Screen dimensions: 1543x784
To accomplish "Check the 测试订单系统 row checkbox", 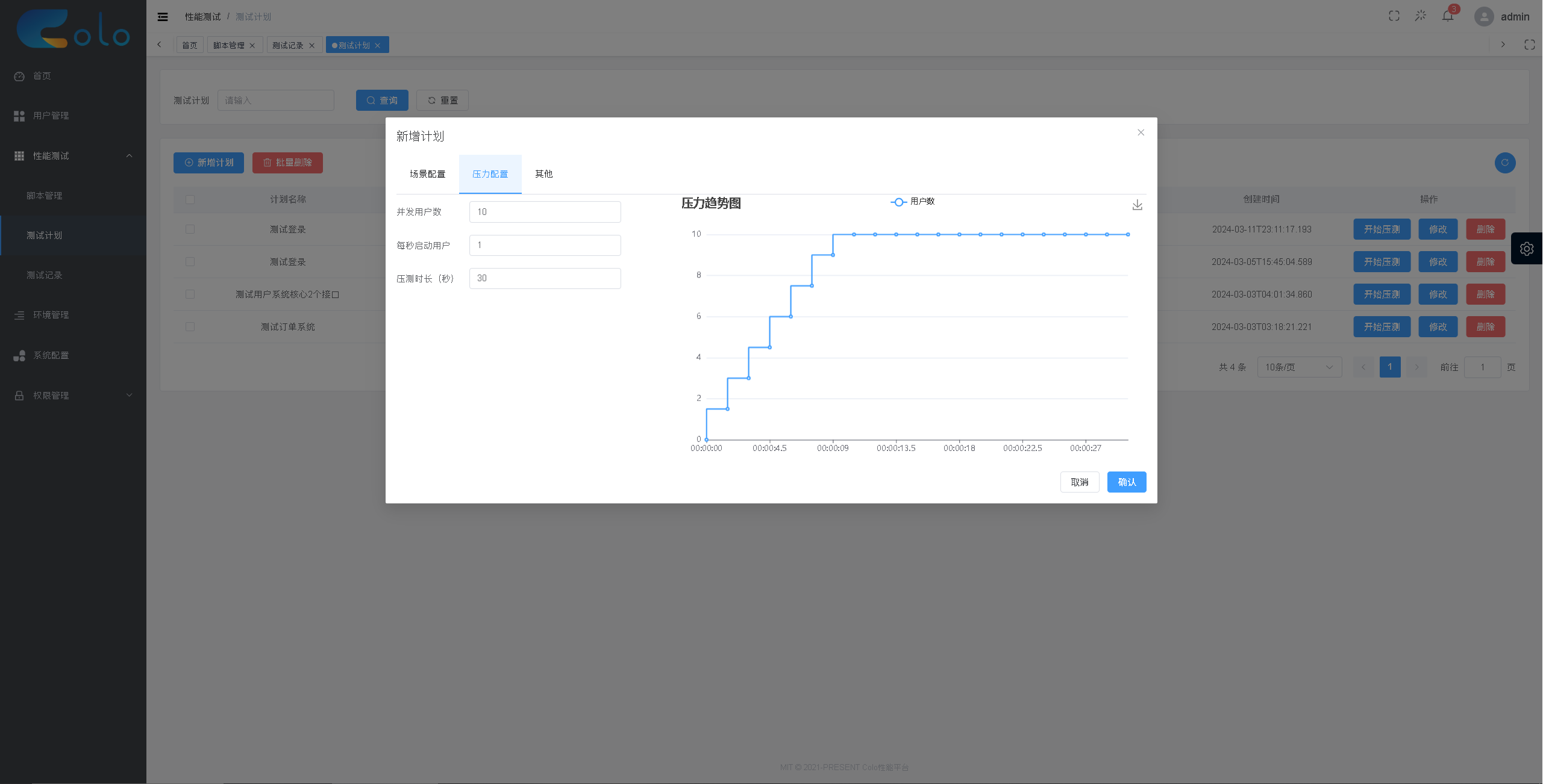I will tap(190, 327).
